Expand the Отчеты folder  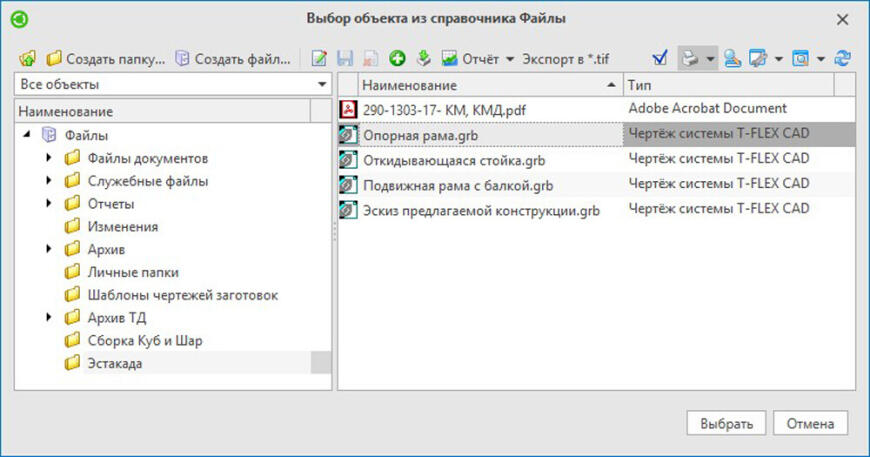49,204
